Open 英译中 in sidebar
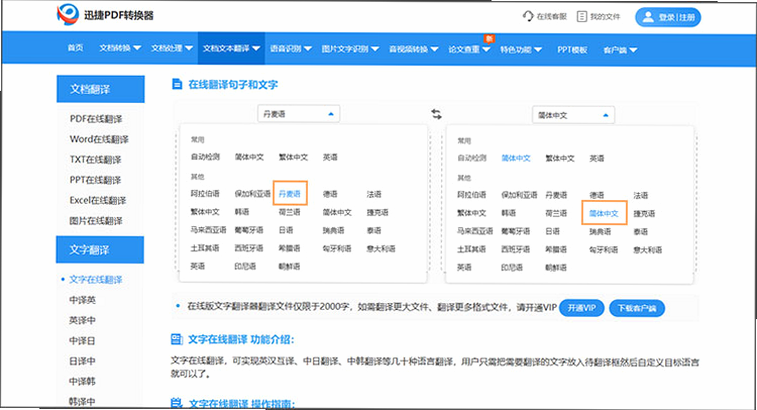The image size is (757, 410). [83, 320]
